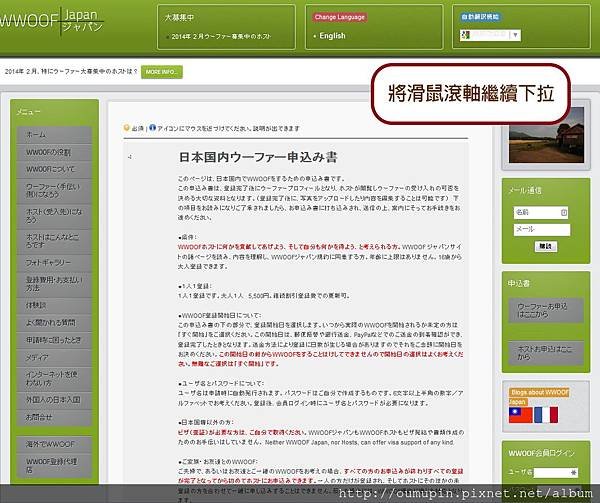Click the blue info icon above the form
This screenshot has width=600, height=503.
coord(152,128)
